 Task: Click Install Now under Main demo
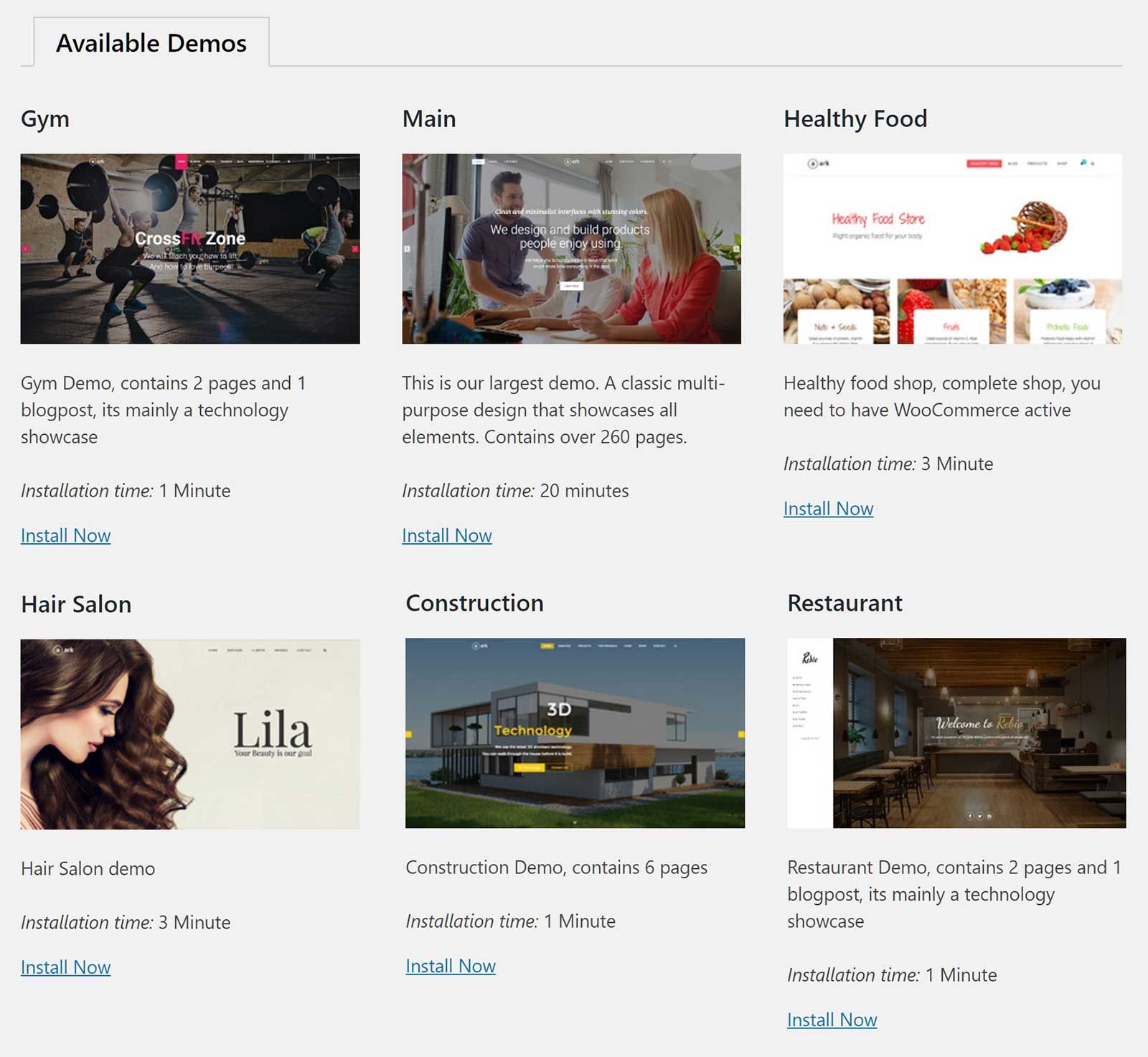447,535
